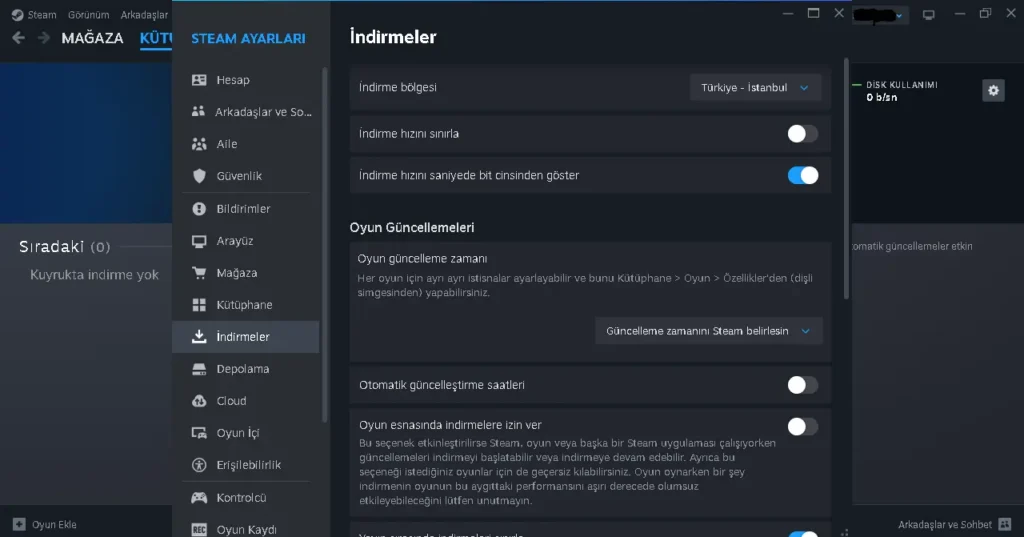Click the DİSK KULLANIMI label
1024x537 pixels.
click(902, 85)
